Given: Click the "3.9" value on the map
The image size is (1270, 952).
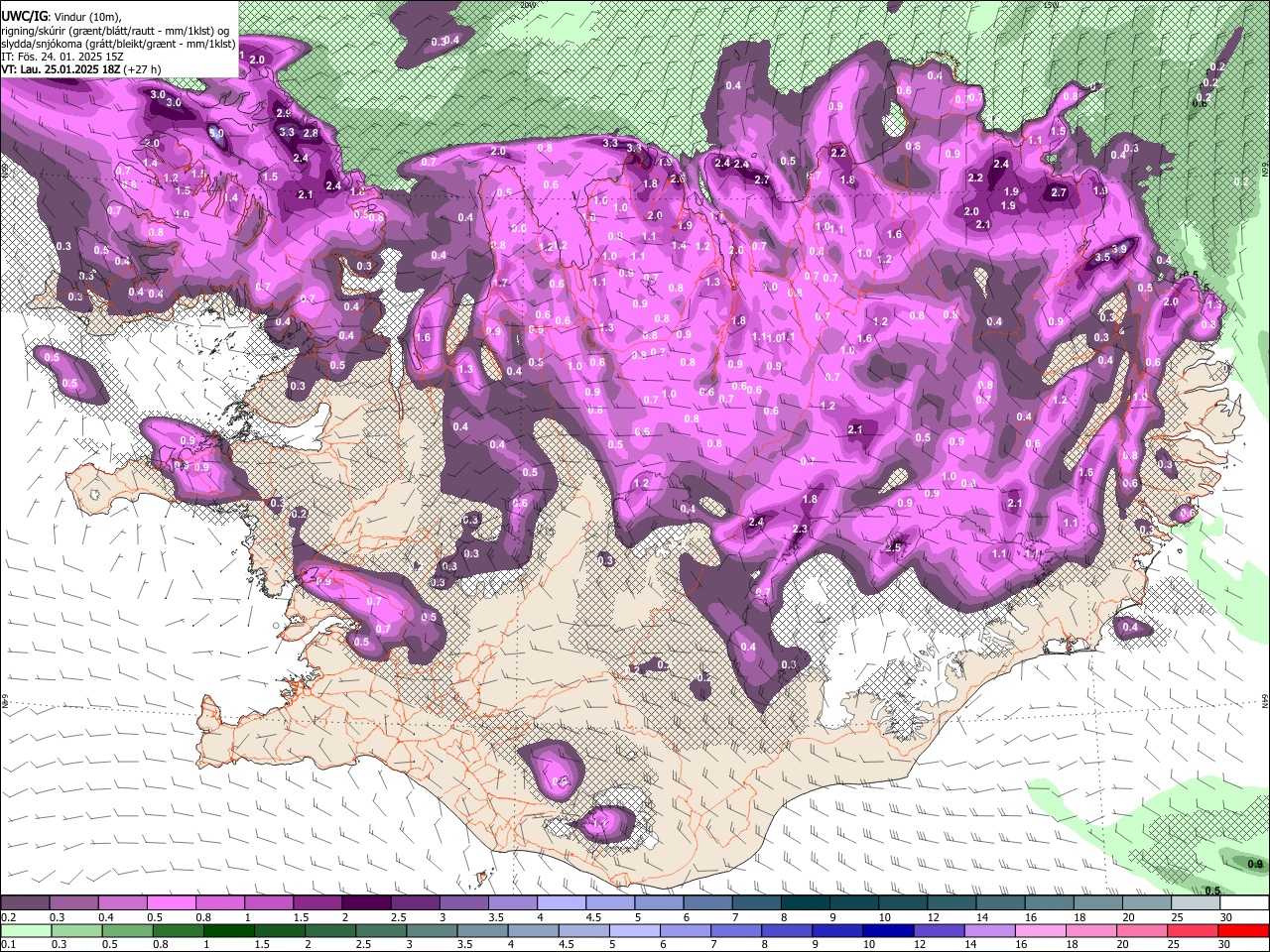Looking at the screenshot, I should [1120, 249].
